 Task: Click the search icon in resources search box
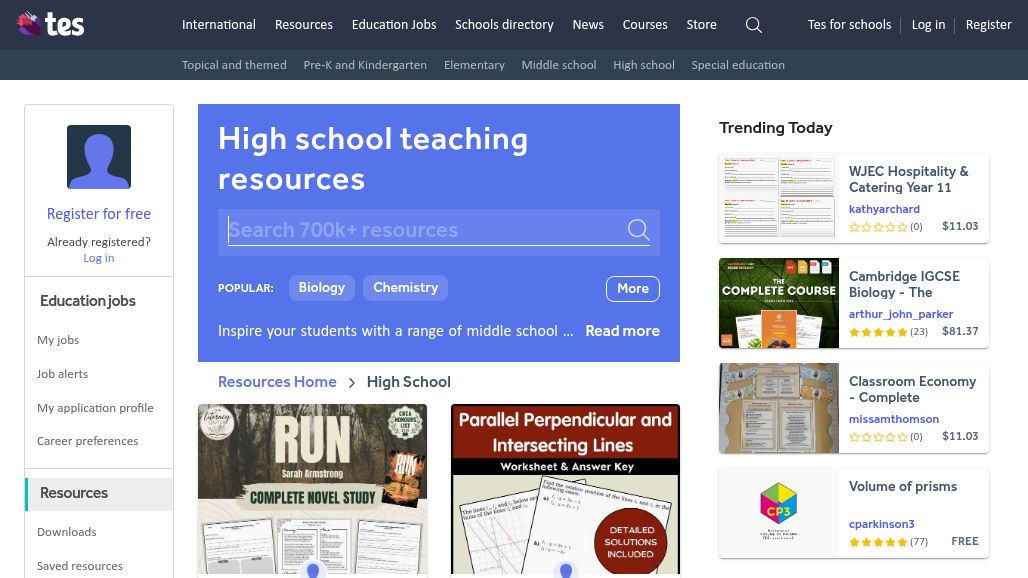click(x=638, y=230)
